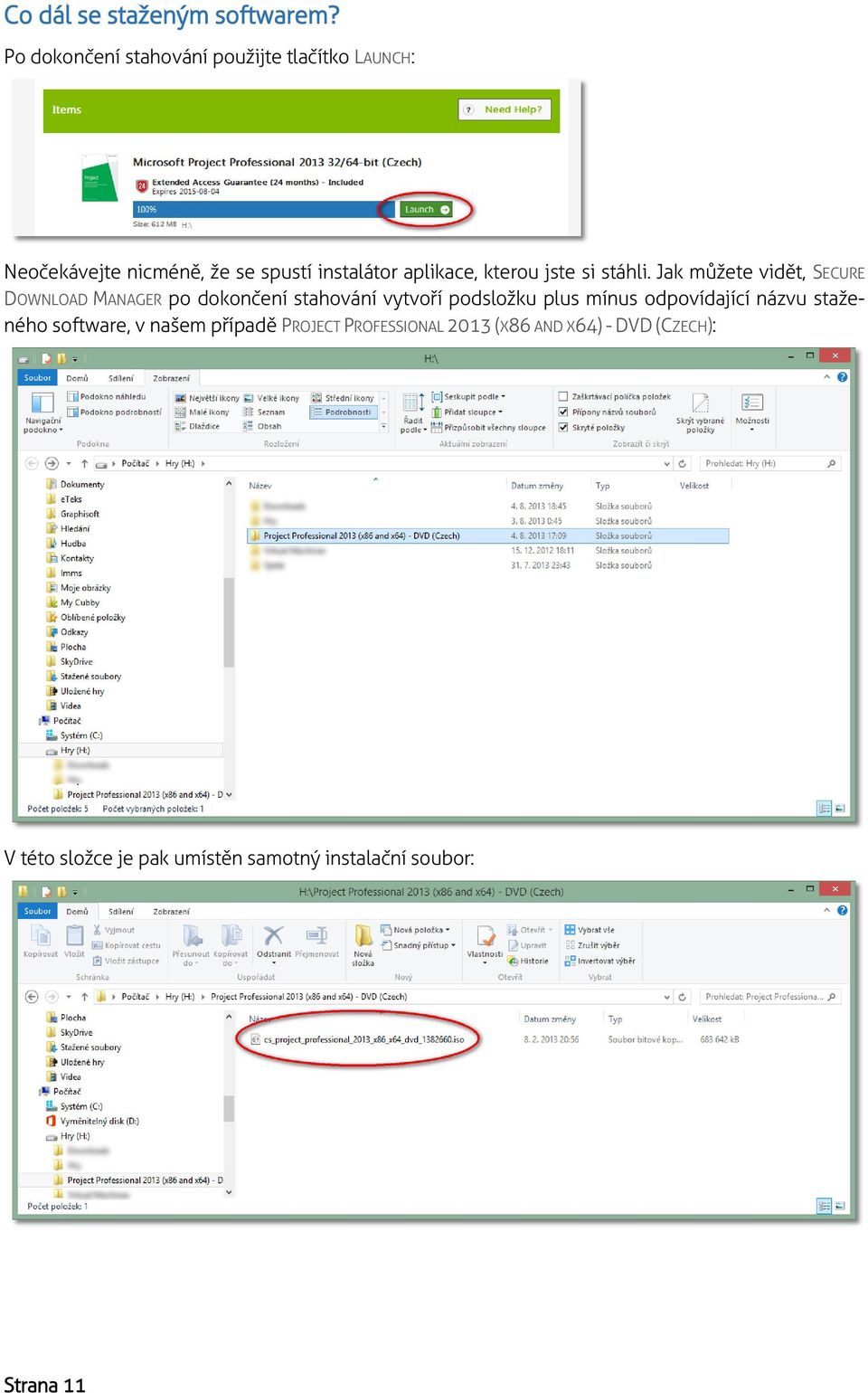Choose Obsah layout
Image resolution: width=868 pixels, height=1393 pixels.
tap(262, 426)
